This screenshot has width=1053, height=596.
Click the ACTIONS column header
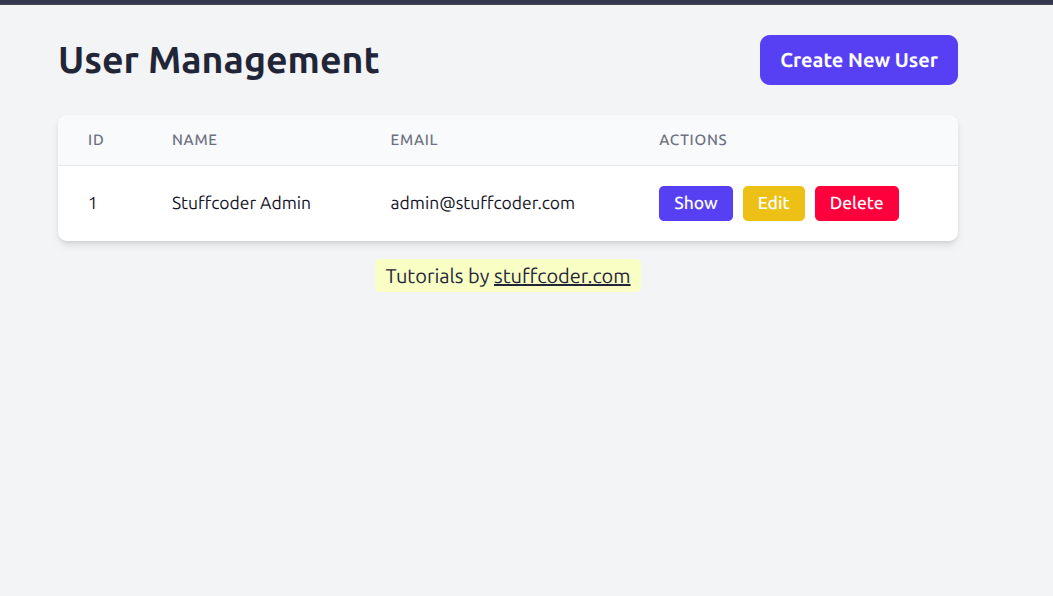[692, 140]
